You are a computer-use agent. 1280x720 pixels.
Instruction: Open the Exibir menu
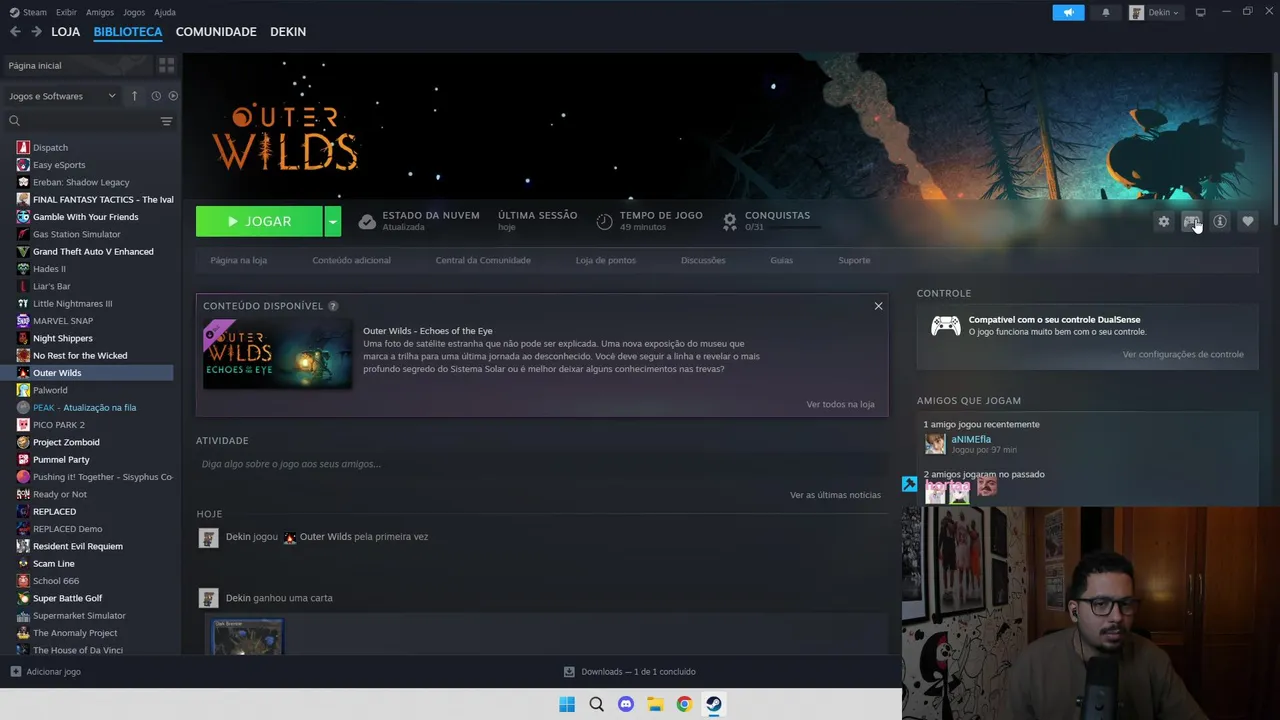point(66,12)
